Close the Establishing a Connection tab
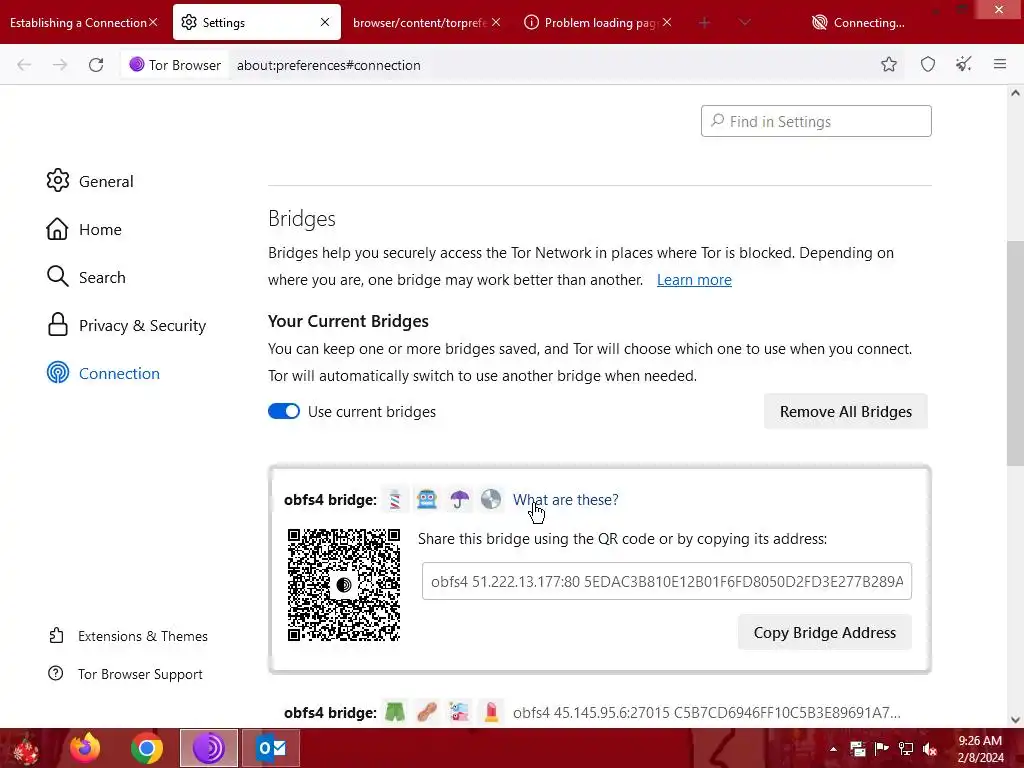The width and height of the screenshot is (1024, 768). (153, 22)
